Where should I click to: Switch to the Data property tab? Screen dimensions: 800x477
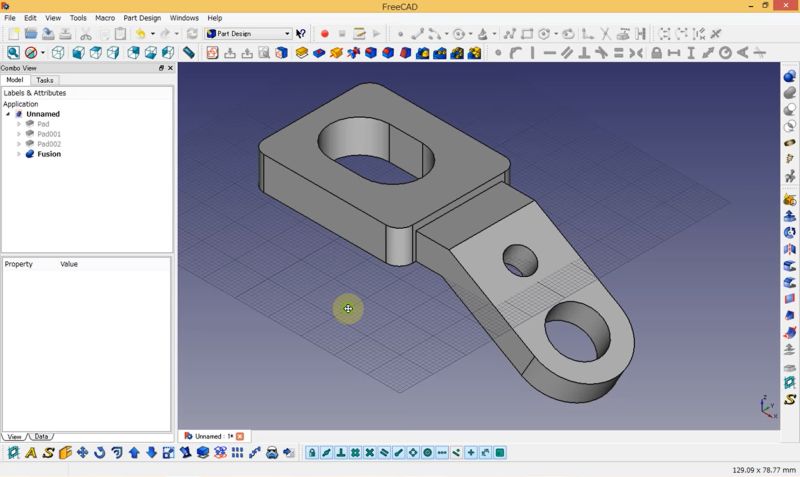tap(41, 437)
